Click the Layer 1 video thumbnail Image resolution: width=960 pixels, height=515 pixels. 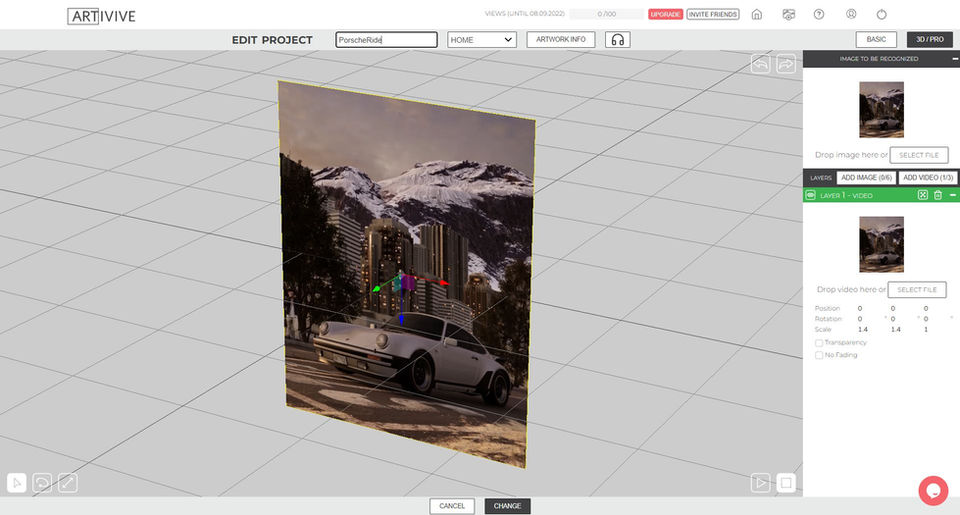click(882, 244)
